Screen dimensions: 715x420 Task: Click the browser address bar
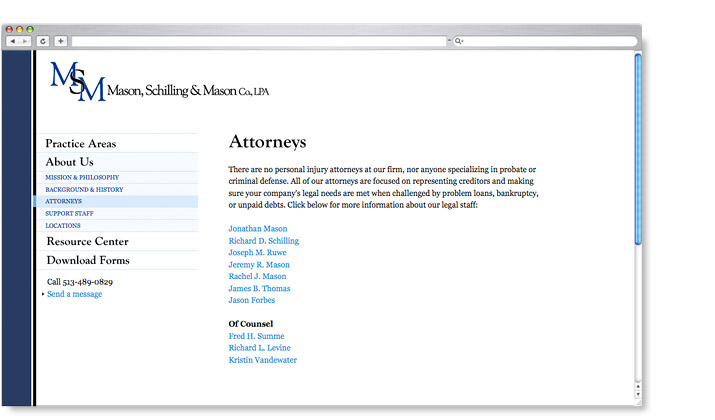click(259, 41)
